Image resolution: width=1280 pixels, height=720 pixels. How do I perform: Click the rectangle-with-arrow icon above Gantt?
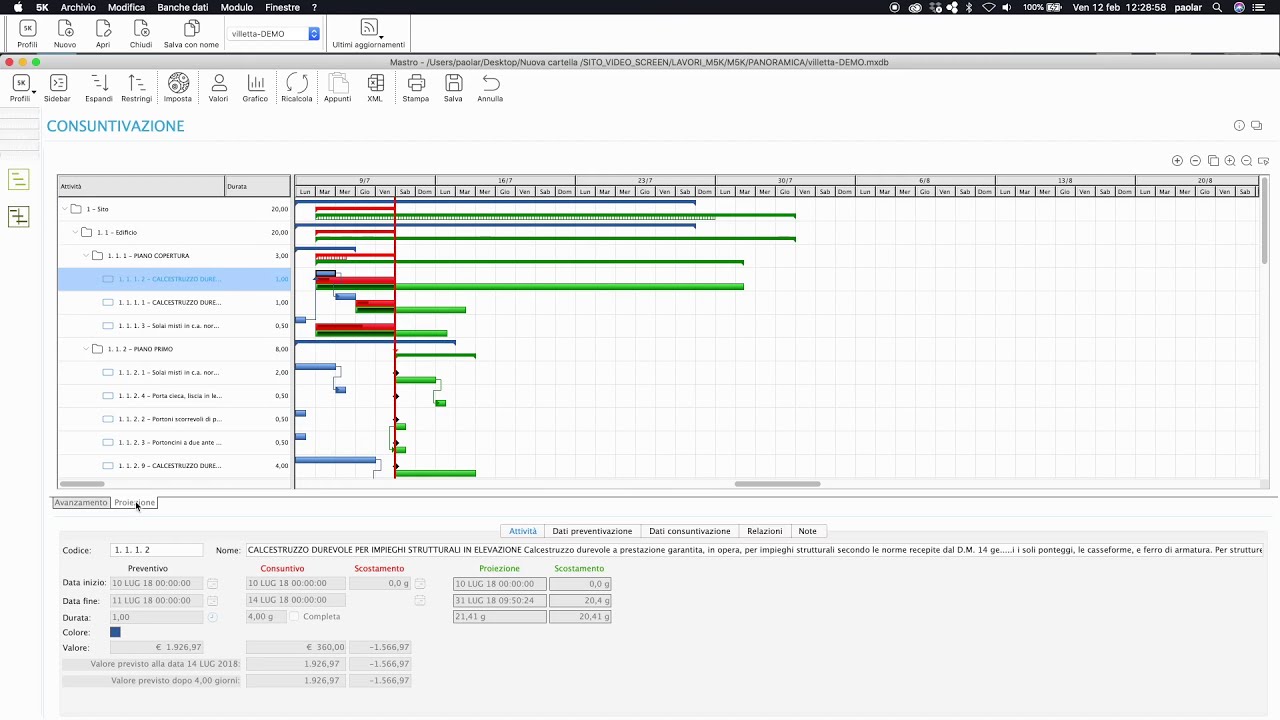click(1264, 161)
